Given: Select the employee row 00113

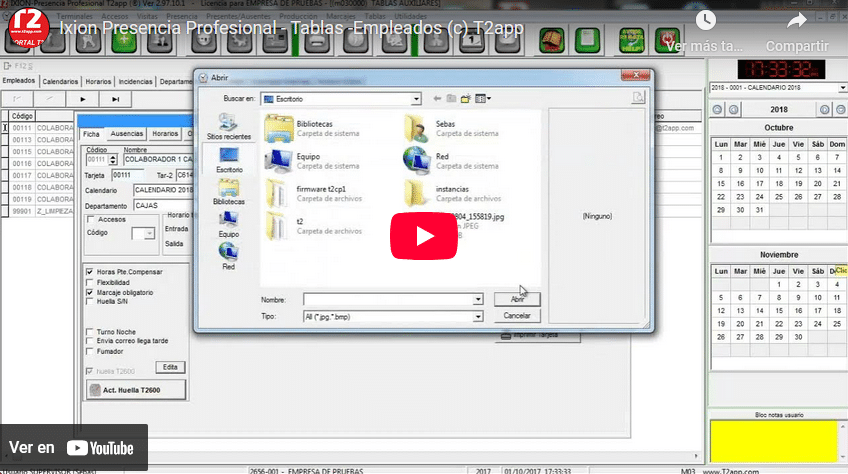Looking at the screenshot, I should 38,140.
